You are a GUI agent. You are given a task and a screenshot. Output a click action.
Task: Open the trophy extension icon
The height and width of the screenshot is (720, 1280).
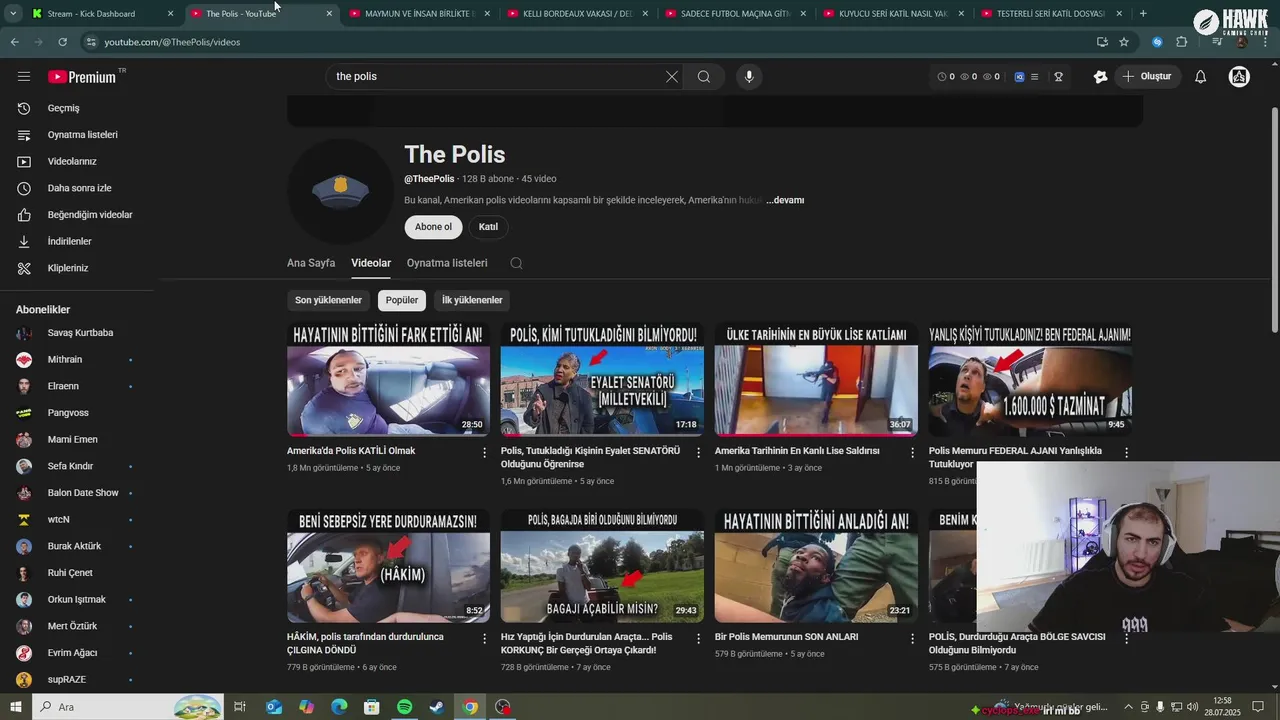coord(1058,76)
